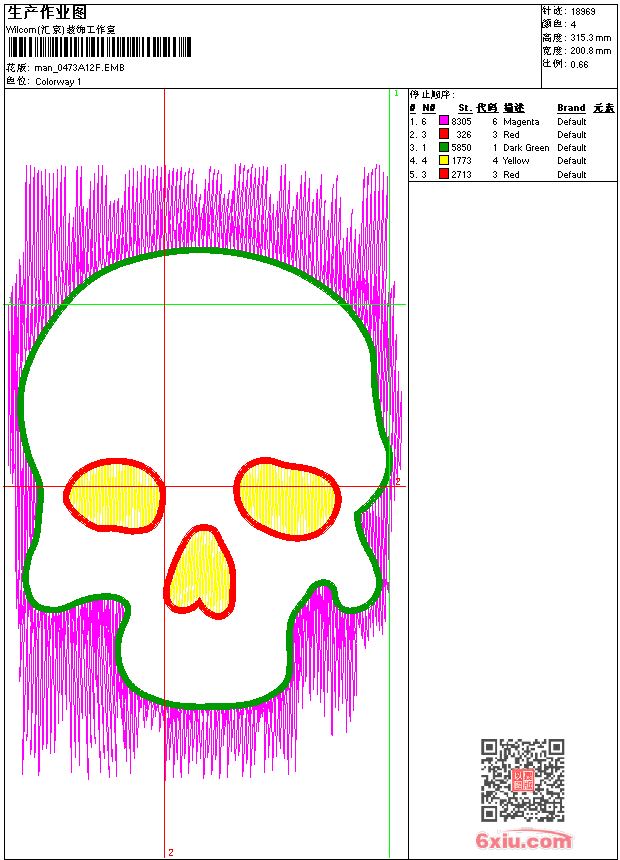620x860 pixels.
Task: Select the 'Magenta' stop sequence entry
Action: (521, 121)
